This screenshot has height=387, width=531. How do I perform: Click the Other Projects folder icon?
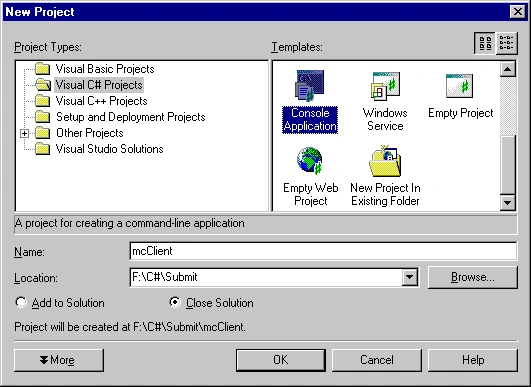(43, 133)
